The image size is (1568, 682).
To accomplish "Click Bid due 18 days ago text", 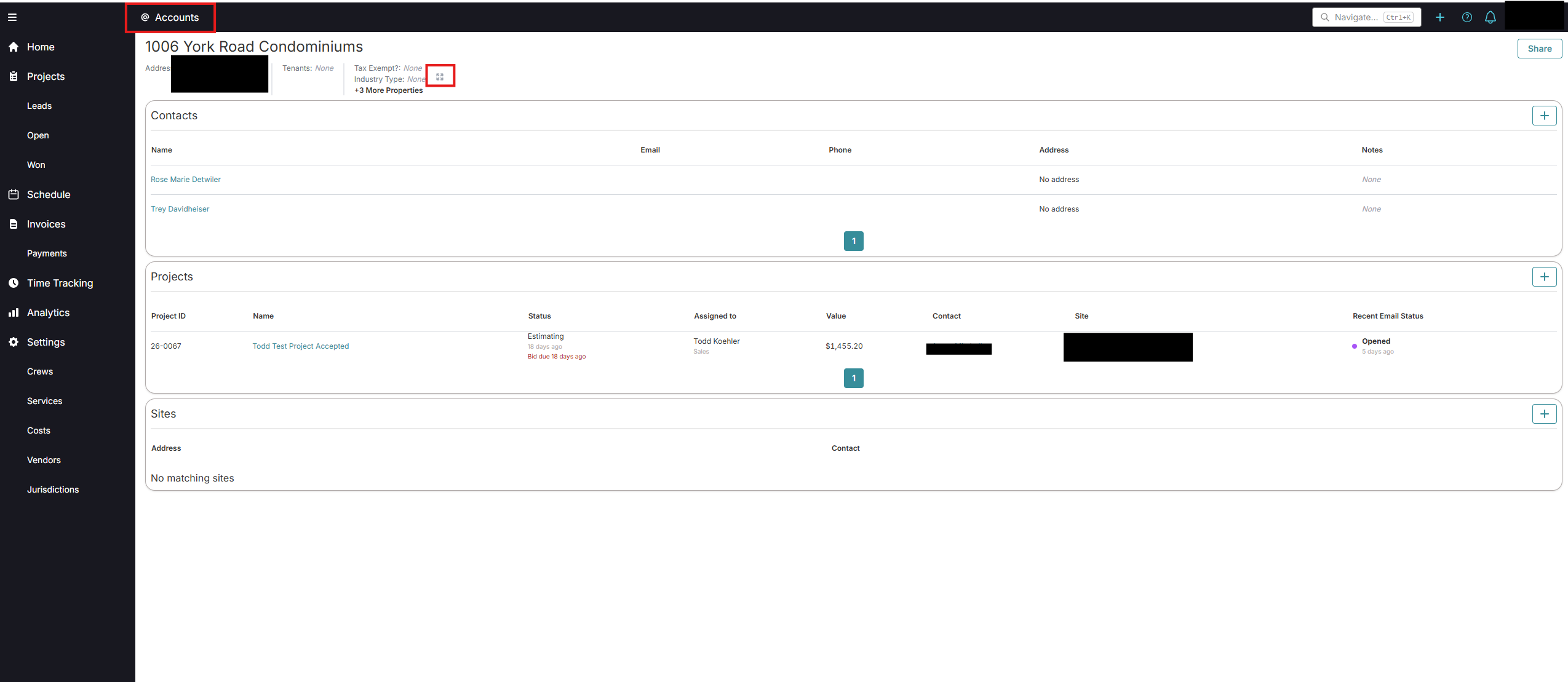I will point(557,357).
